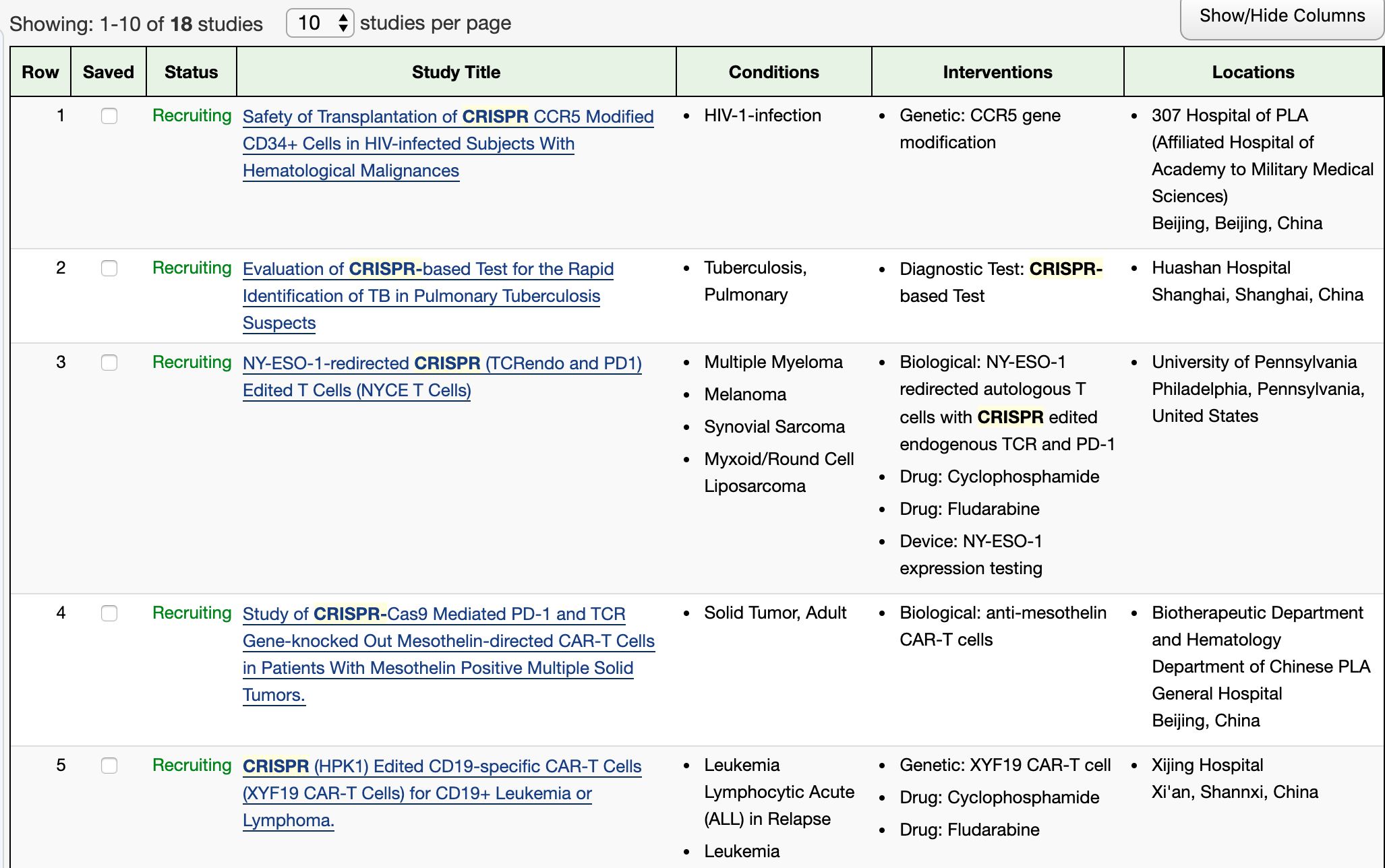Tick the Saved checkbox for row 1
1385x868 pixels.
tap(109, 116)
